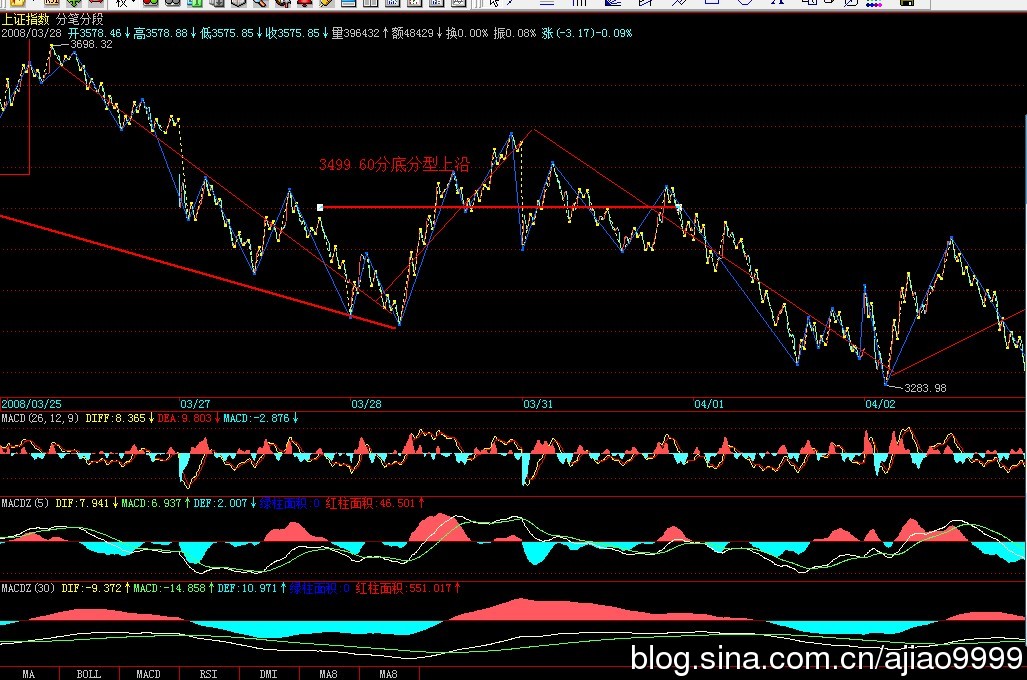Select the BOLL tab at bottom

coord(88,674)
